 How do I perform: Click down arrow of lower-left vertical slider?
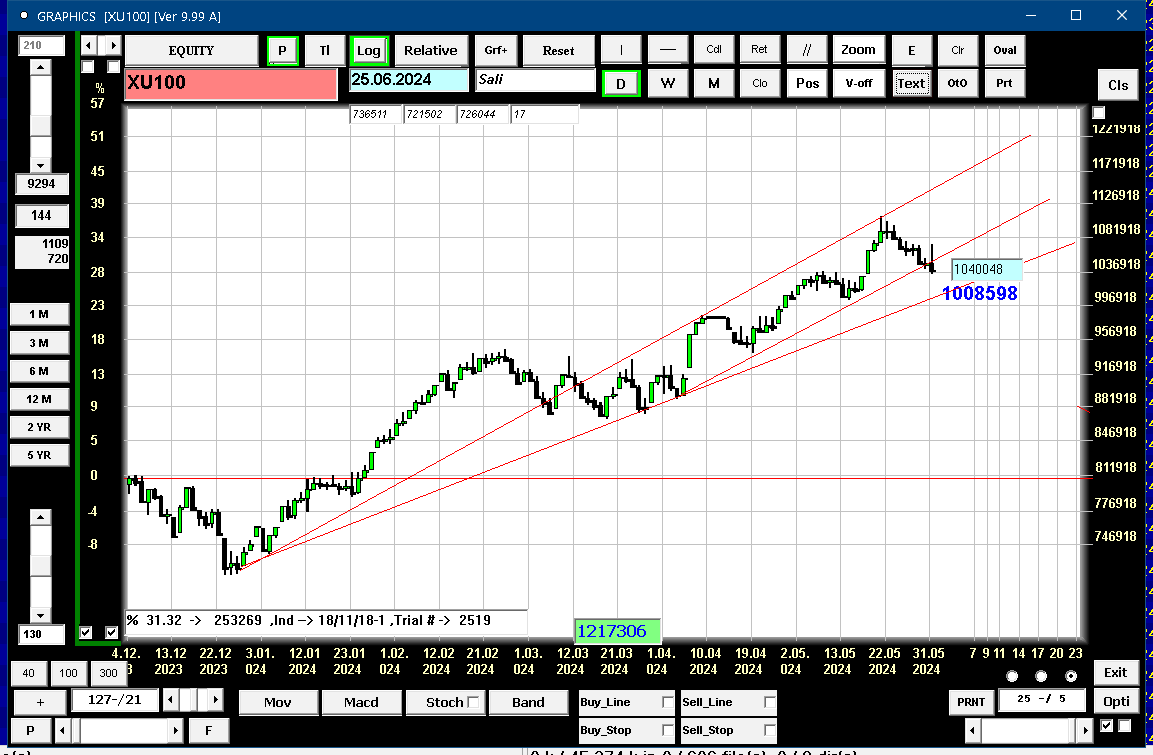(x=40, y=615)
